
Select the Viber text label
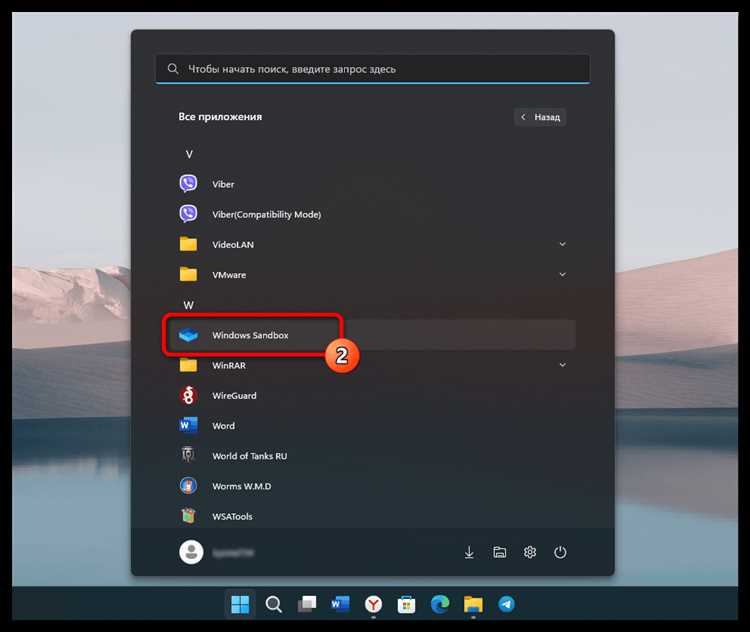223,184
